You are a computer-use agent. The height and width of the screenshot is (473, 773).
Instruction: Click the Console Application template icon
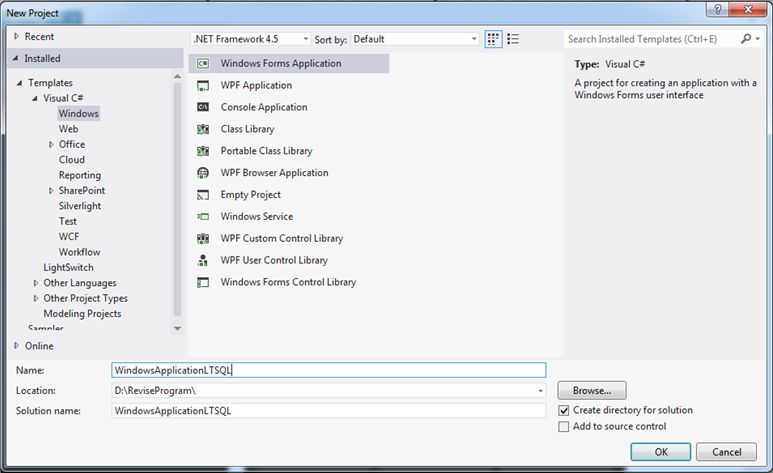pos(203,107)
